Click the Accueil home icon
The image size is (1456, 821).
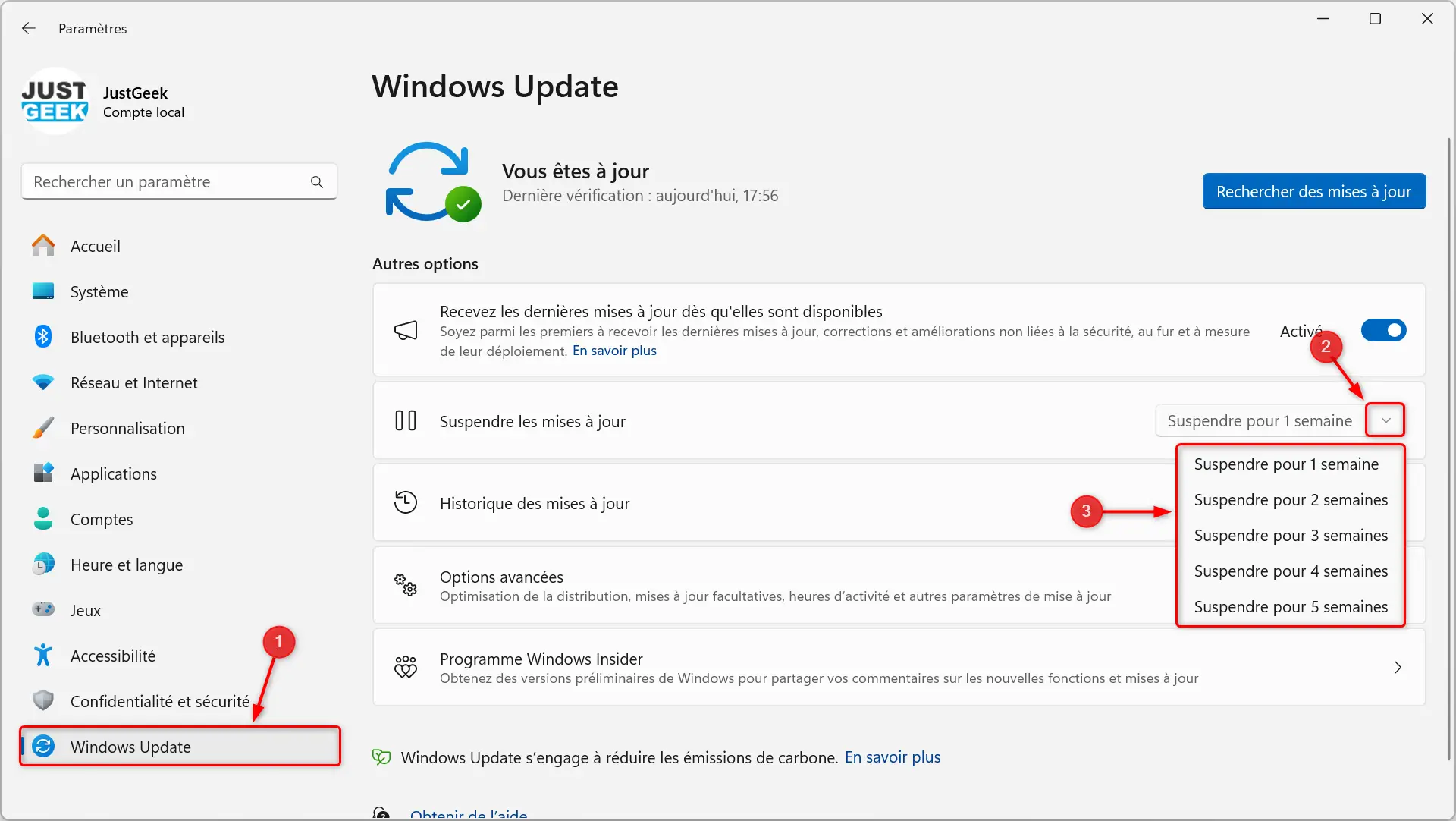pos(43,246)
